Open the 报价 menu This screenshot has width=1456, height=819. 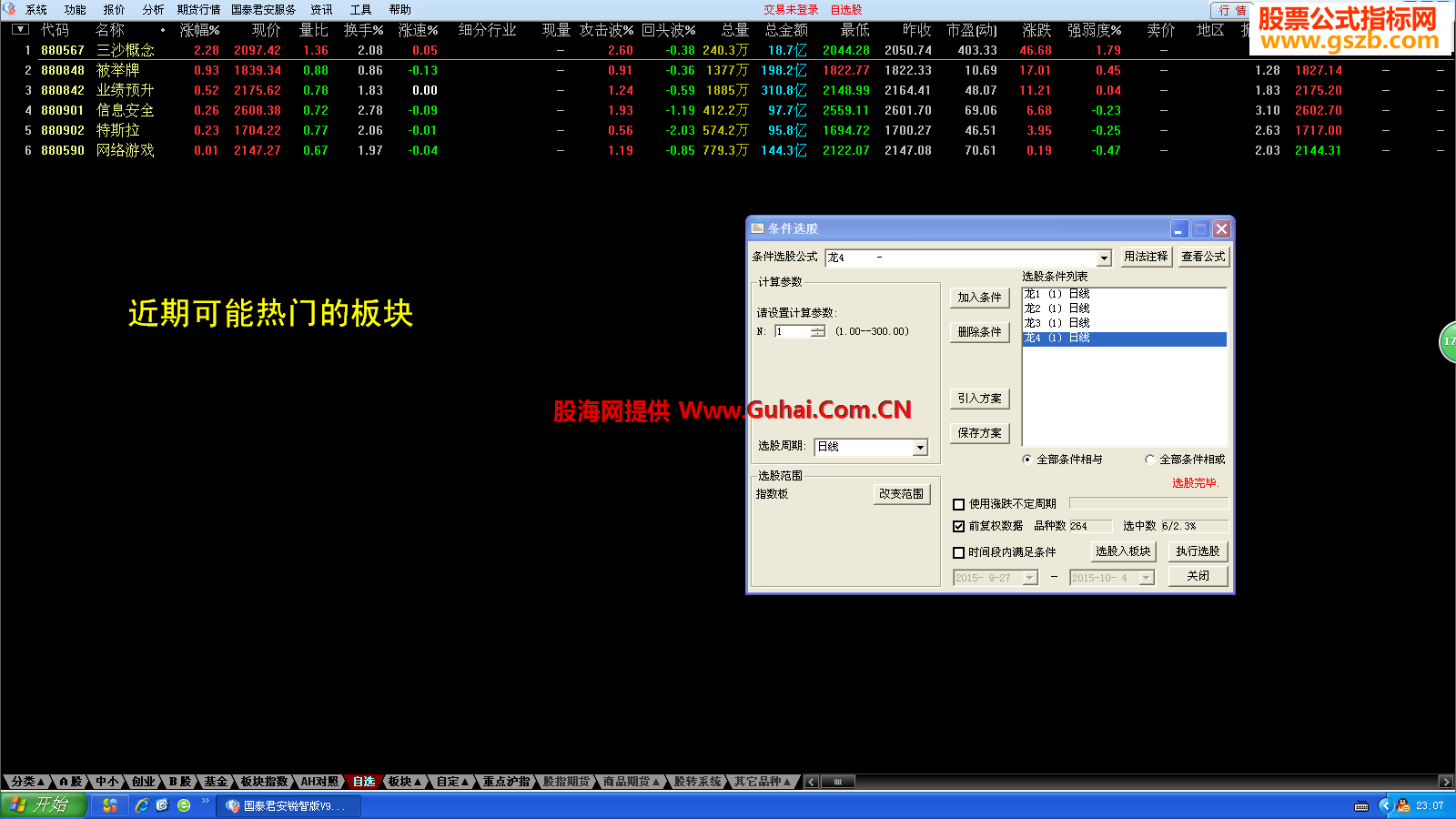pos(115,10)
